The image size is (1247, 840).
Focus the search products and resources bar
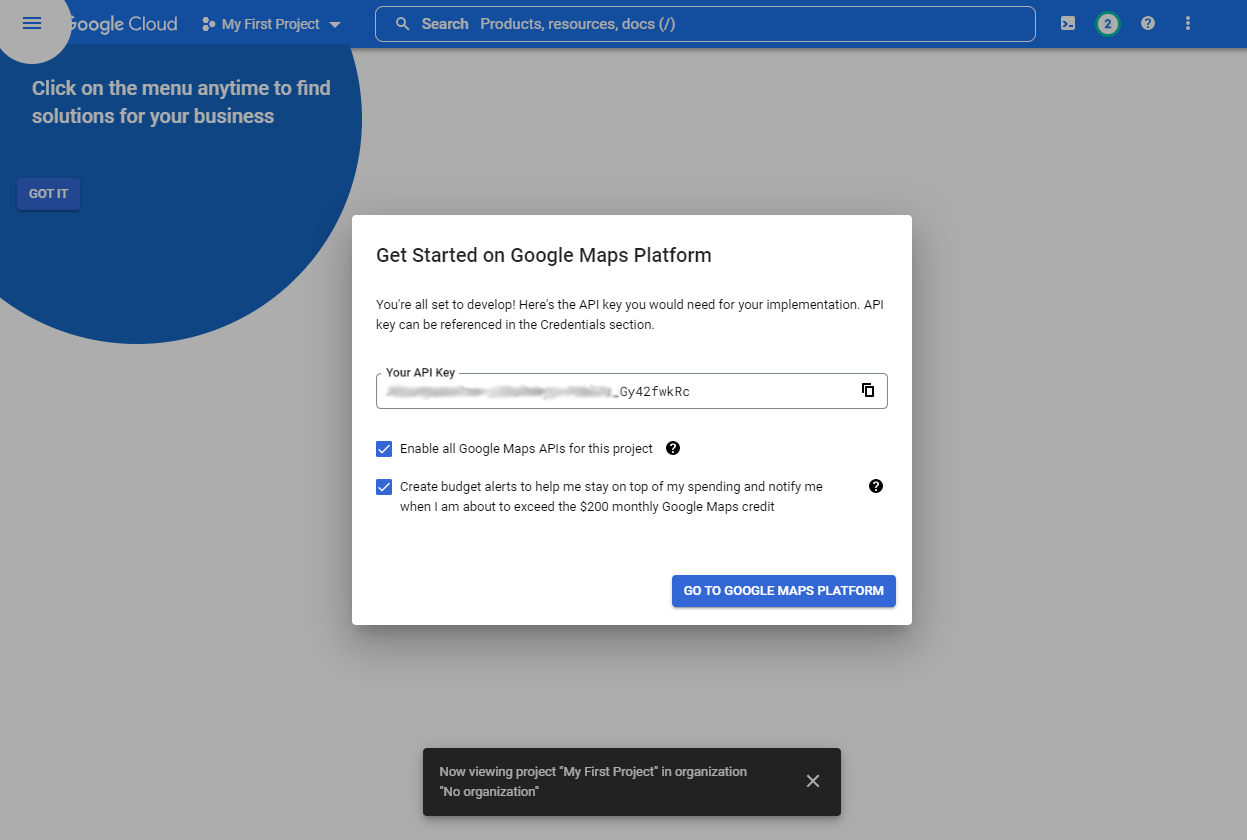point(705,24)
